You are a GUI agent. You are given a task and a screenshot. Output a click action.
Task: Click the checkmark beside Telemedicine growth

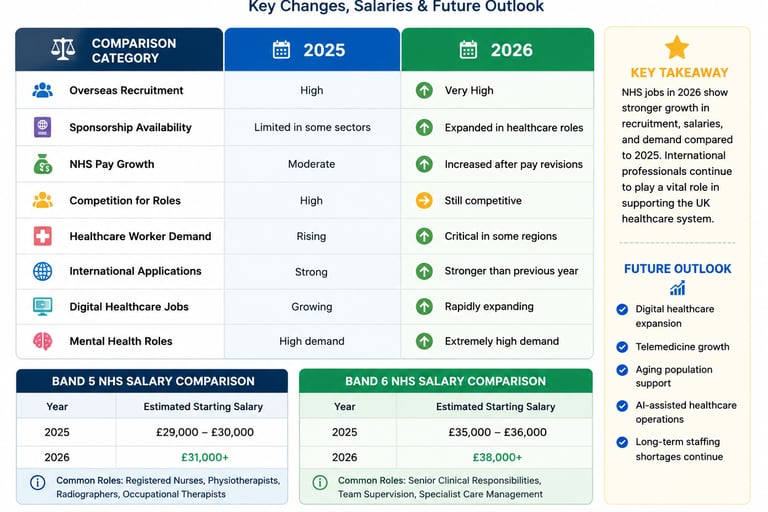[622, 347]
